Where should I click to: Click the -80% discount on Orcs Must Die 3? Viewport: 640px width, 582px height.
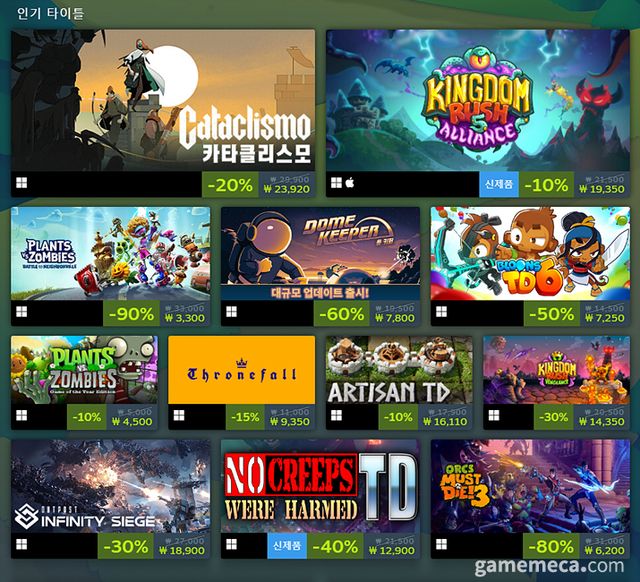click(x=551, y=546)
